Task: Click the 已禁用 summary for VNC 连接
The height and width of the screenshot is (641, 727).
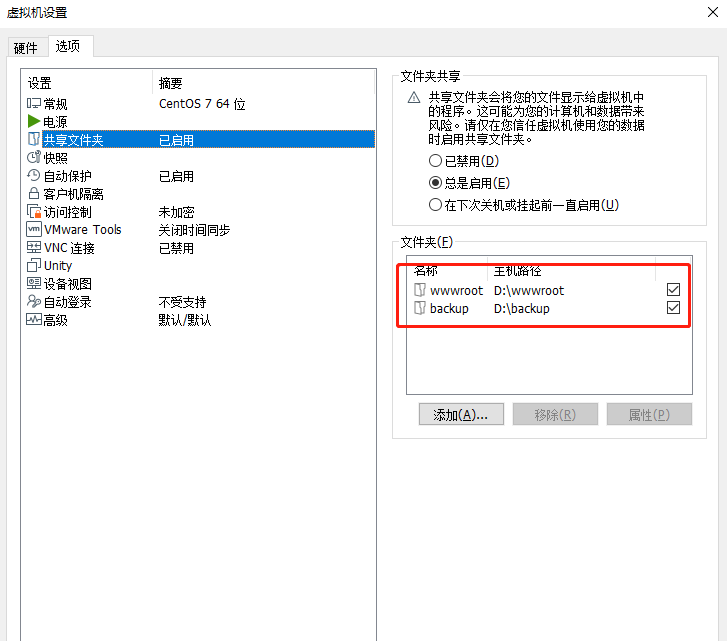Action: (176, 248)
